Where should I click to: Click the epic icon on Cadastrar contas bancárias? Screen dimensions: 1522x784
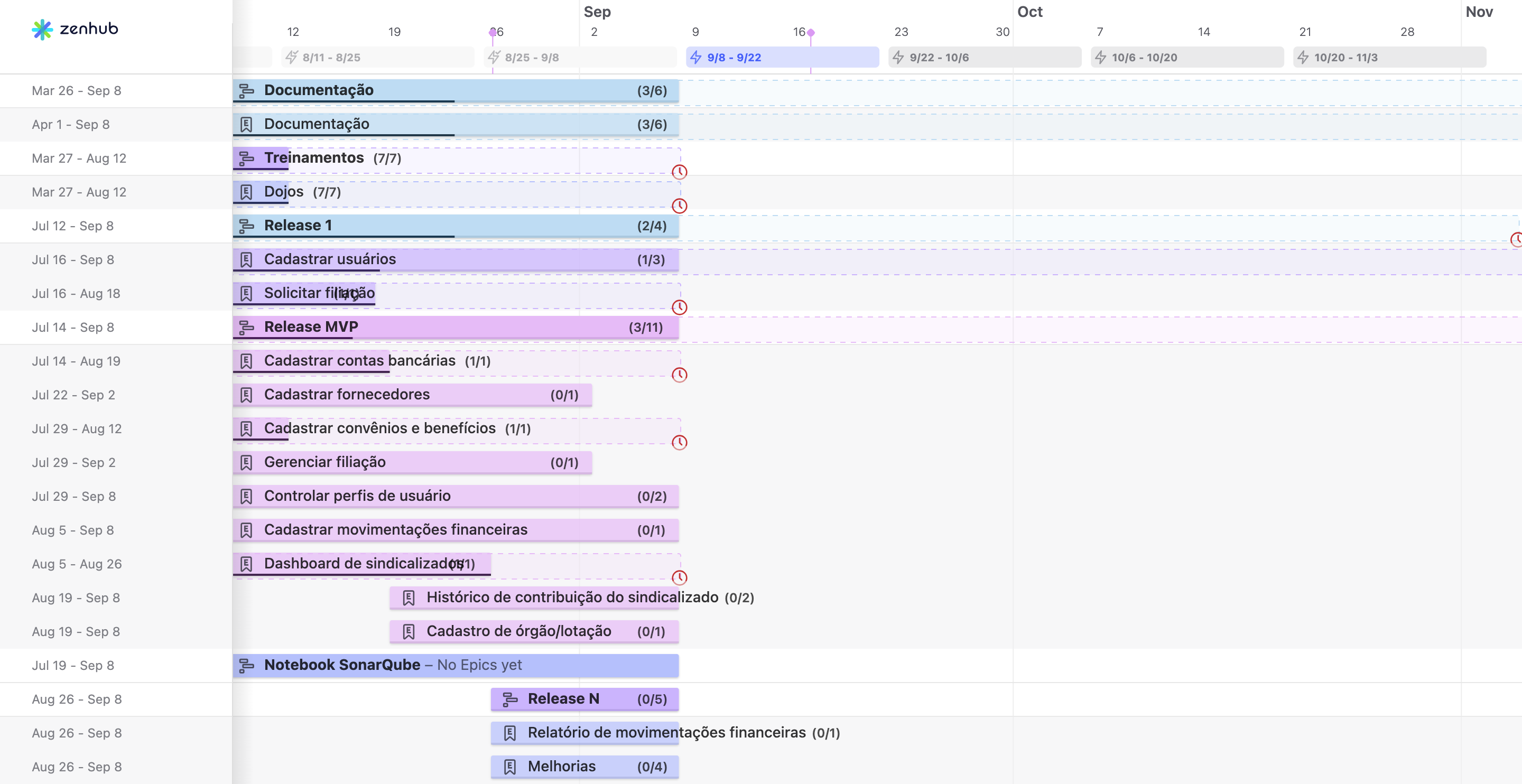pyautogui.click(x=246, y=361)
